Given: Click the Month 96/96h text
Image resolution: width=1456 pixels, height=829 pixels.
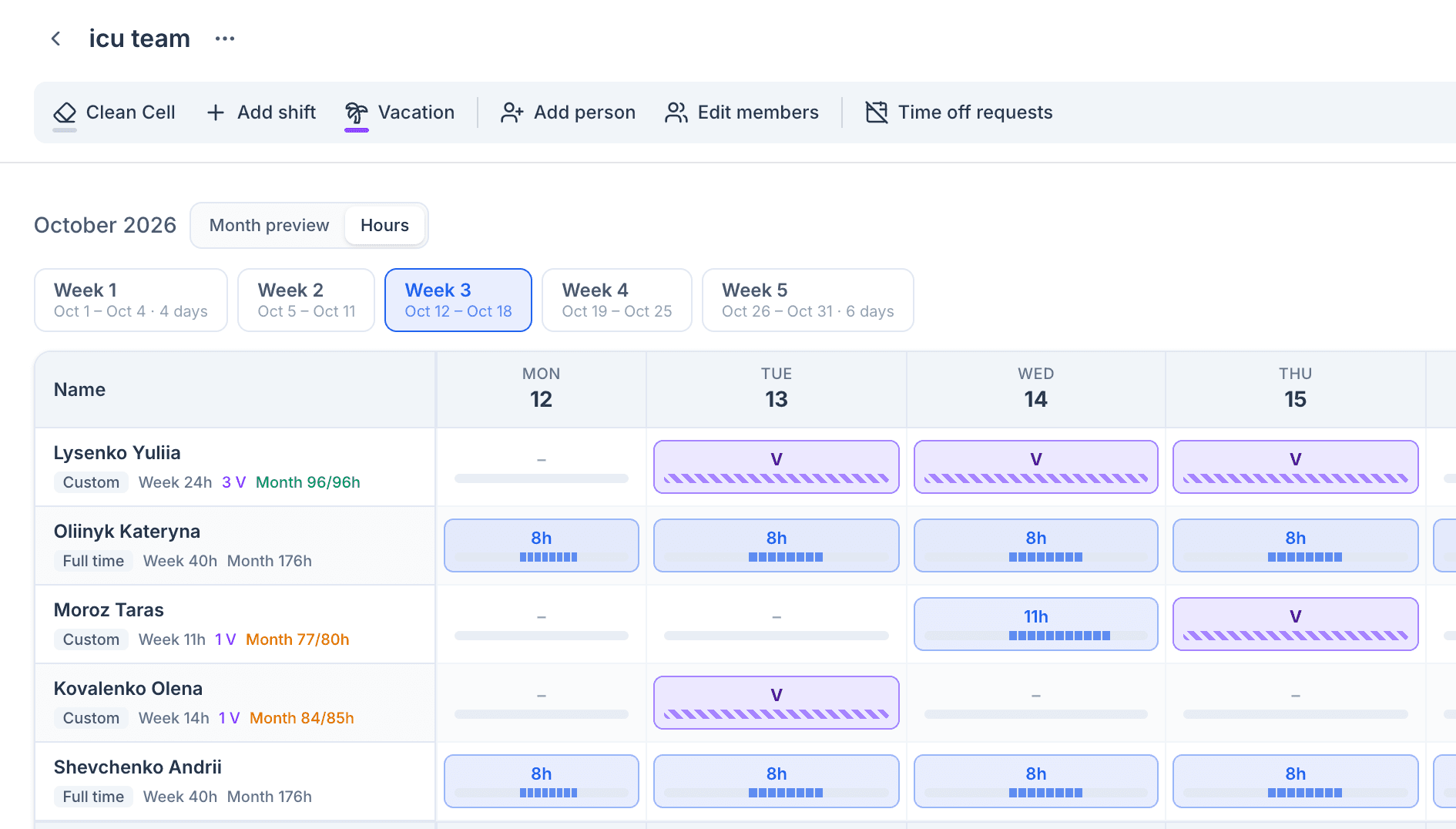Looking at the screenshot, I should pyautogui.click(x=308, y=482).
